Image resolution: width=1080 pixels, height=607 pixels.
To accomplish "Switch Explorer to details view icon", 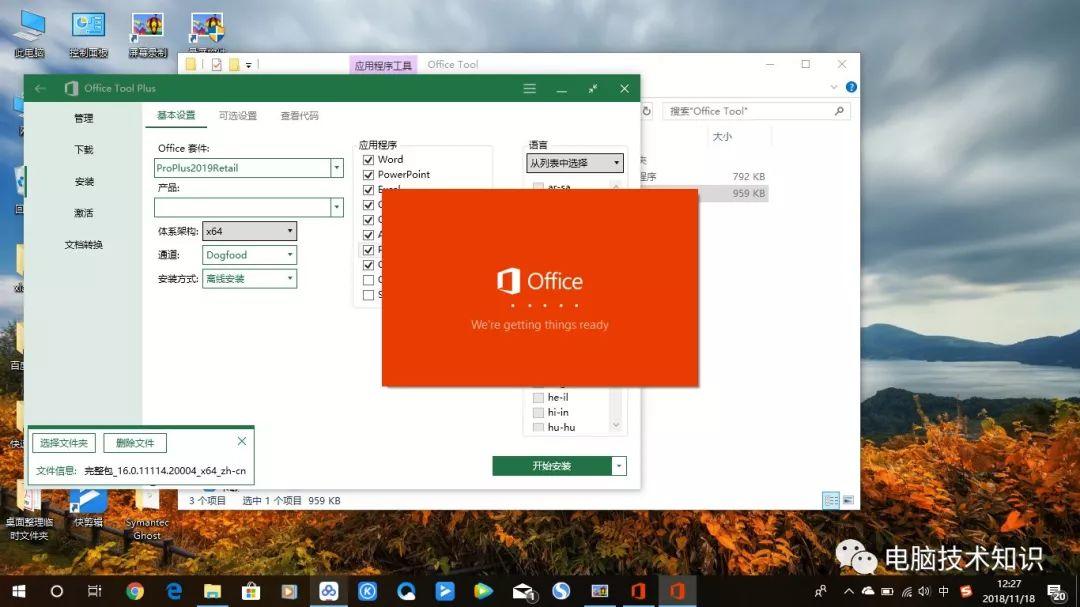I will (x=831, y=500).
